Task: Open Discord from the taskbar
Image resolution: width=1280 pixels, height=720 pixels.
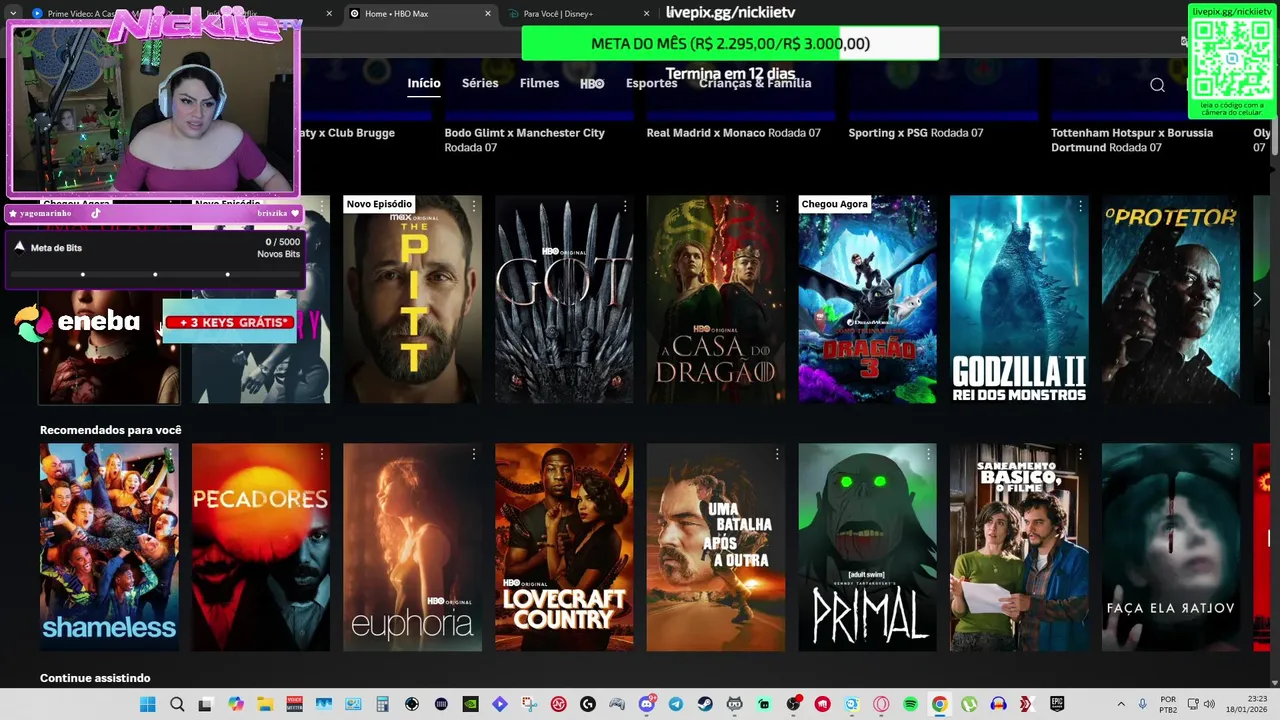Action: 647,704
